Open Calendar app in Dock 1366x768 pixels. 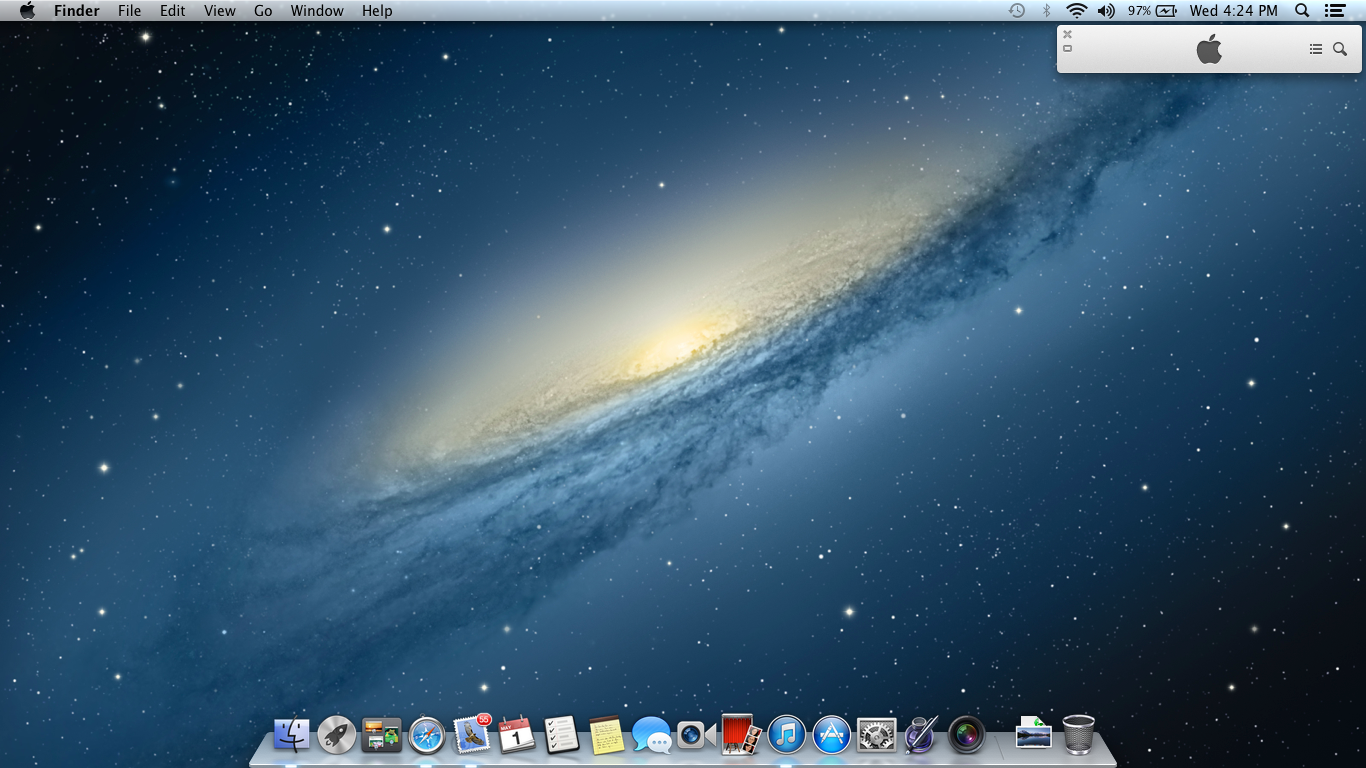pyautogui.click(x=517, y=735)
